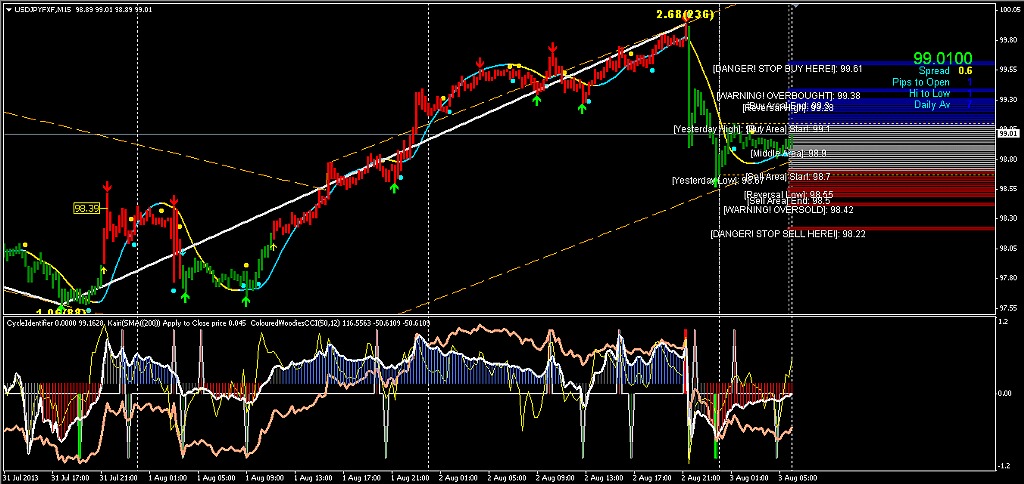
Task: Click the 97.80 price scale value
Action: pyautogui.click(x=1007, y=278)
